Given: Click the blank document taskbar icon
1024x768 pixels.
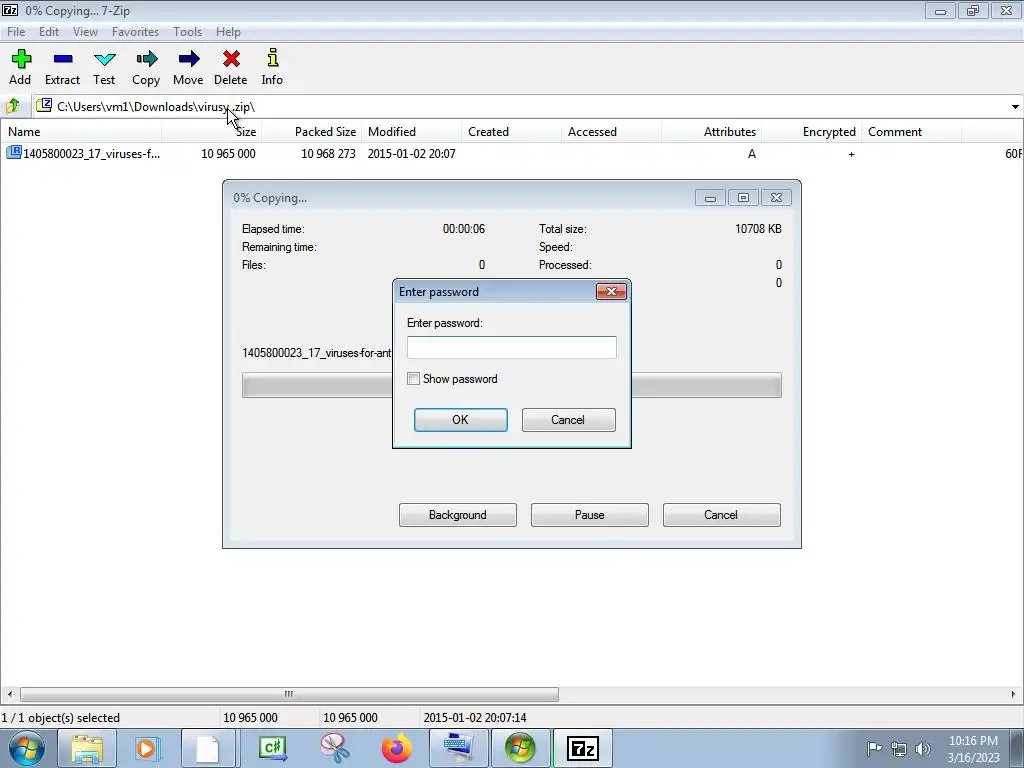Looking at the screenshot, I should [x=208, y=748].
